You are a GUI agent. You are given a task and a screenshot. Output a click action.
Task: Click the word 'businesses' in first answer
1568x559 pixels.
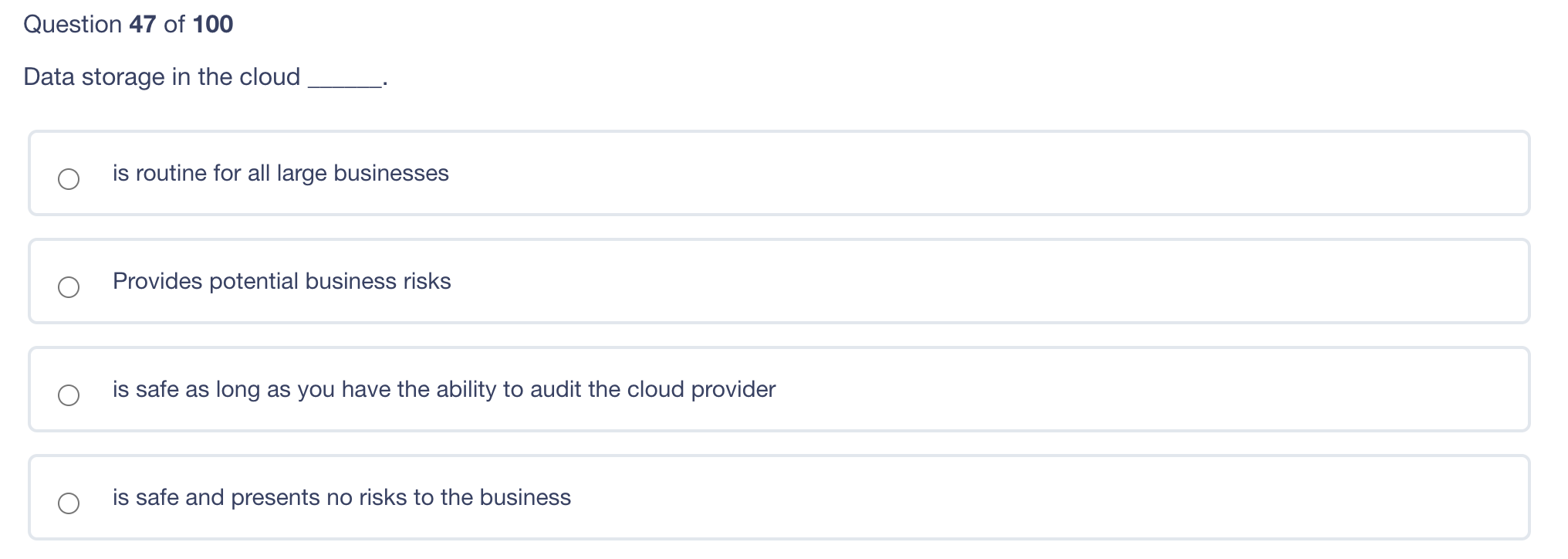click(391, 173)
